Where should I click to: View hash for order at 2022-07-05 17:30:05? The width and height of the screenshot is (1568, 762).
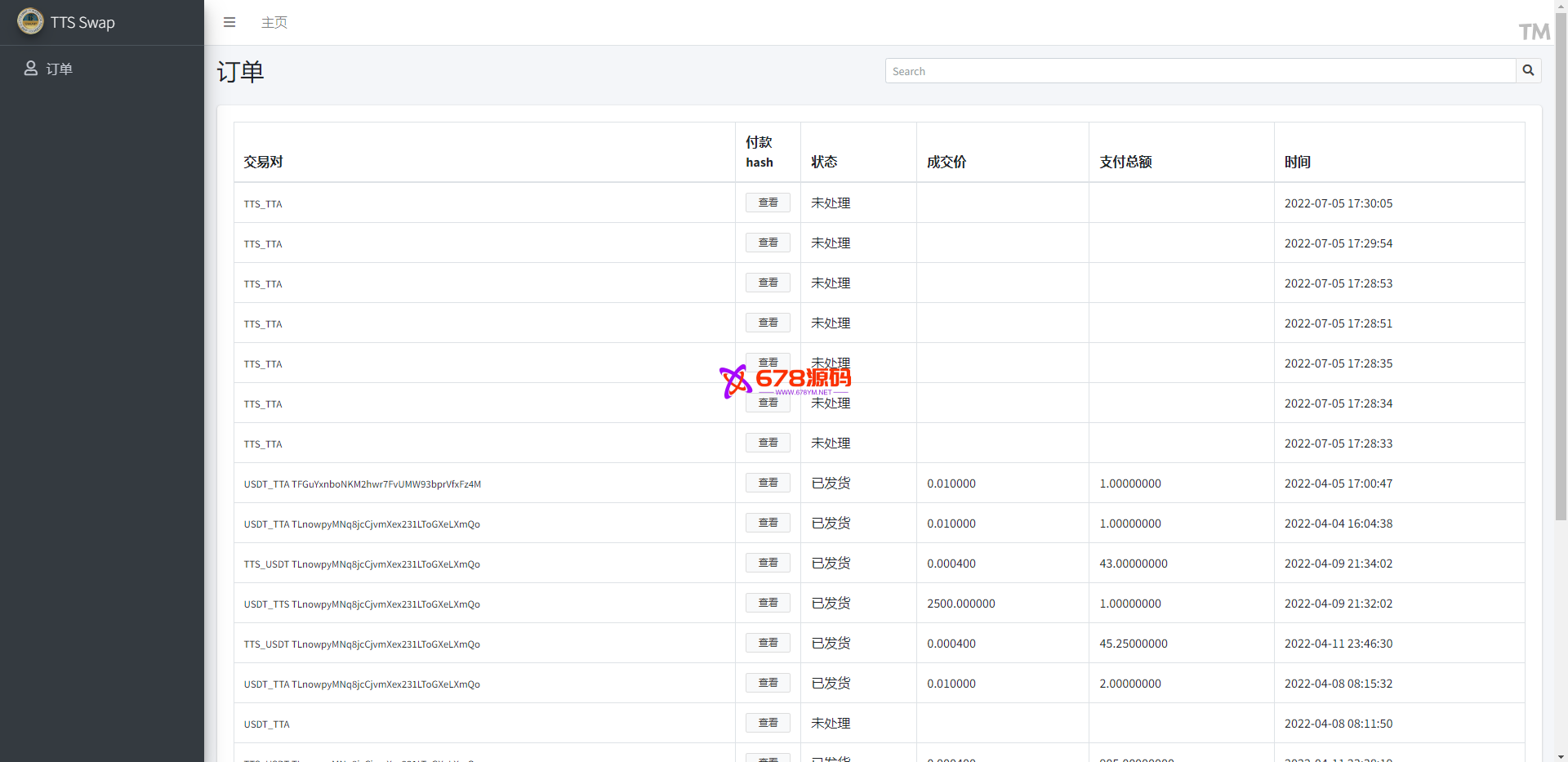click(768, 203)
